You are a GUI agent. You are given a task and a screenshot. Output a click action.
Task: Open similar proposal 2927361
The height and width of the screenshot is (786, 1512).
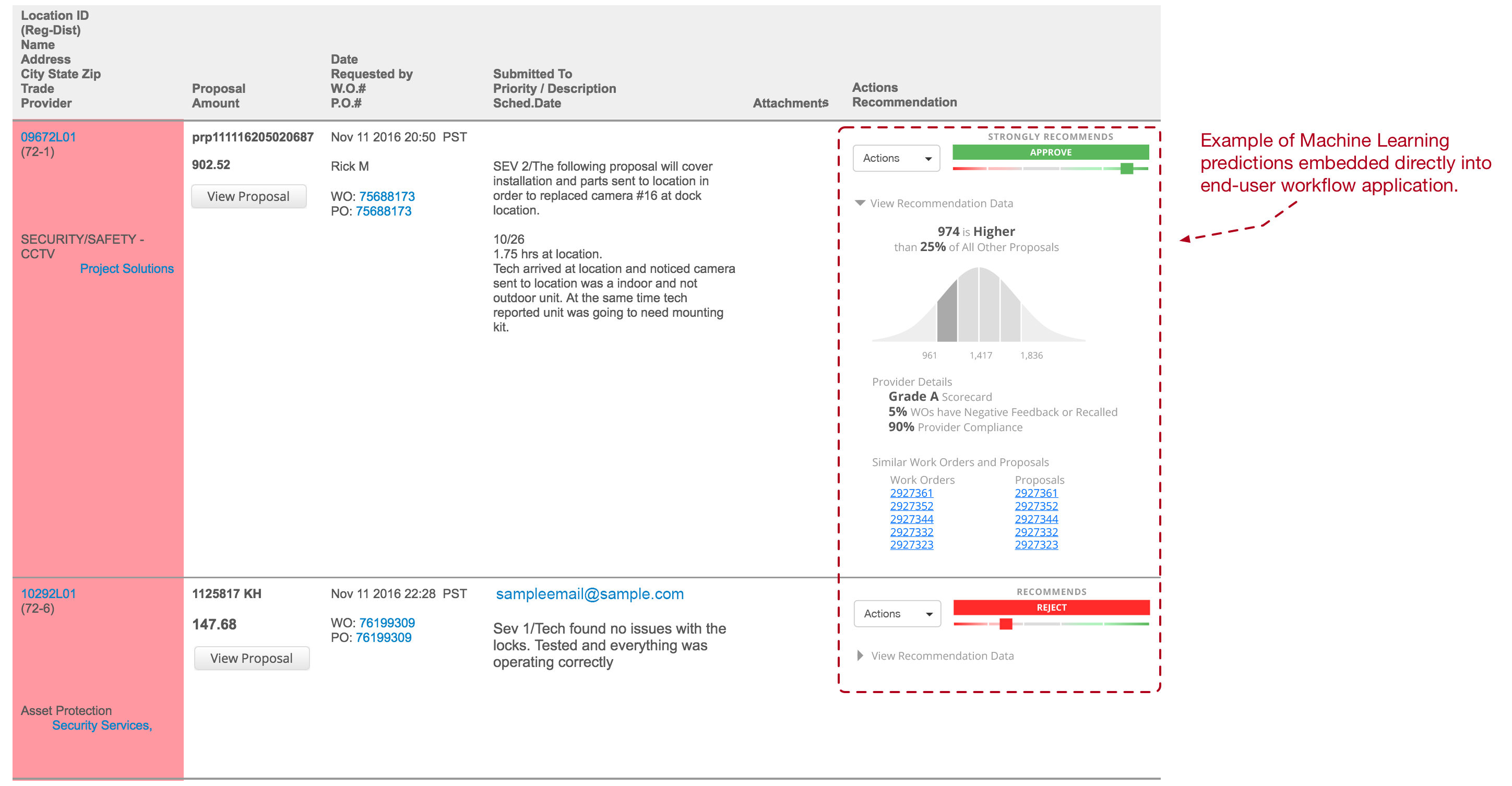click(1036, 493)
